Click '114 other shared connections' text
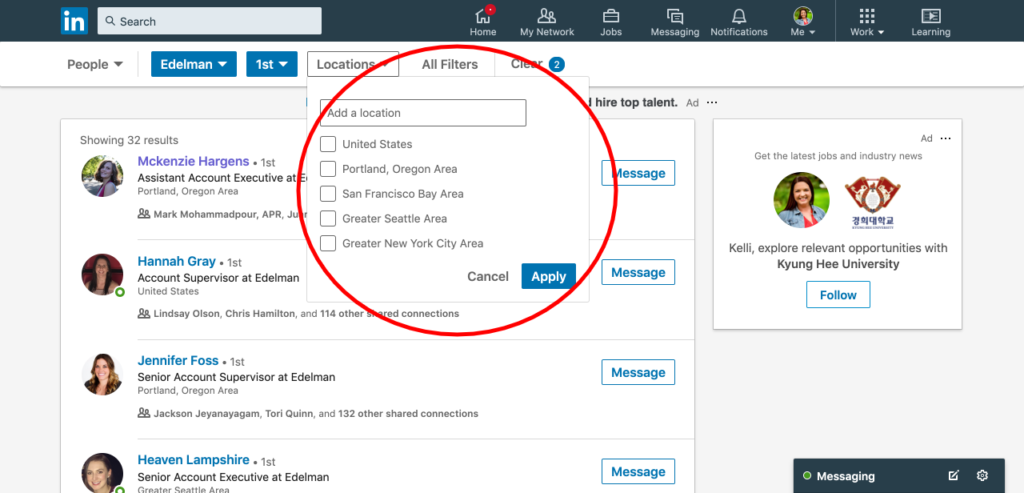 (389, 313)
